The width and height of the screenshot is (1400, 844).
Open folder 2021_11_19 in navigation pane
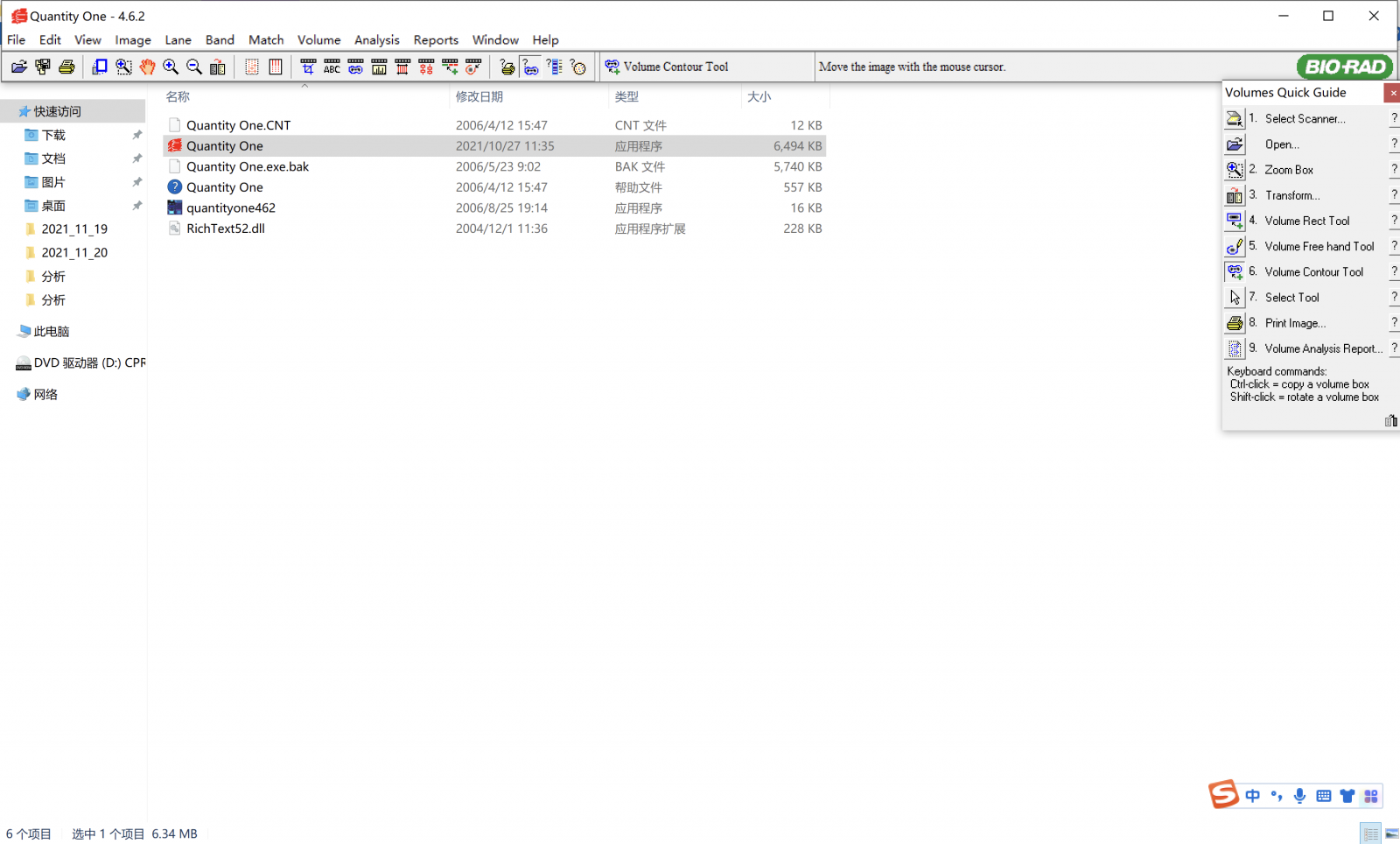coord(74,229)
